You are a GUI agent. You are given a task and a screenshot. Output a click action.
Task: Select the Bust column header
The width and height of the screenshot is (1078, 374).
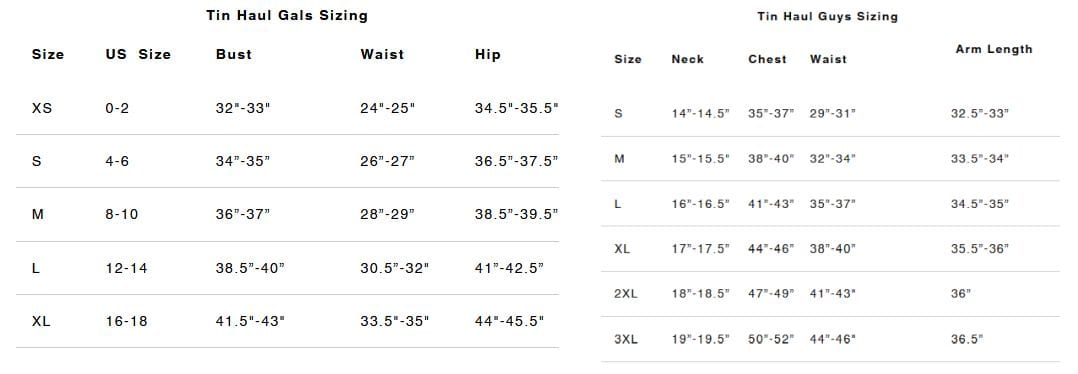click(x=234, y=54)
